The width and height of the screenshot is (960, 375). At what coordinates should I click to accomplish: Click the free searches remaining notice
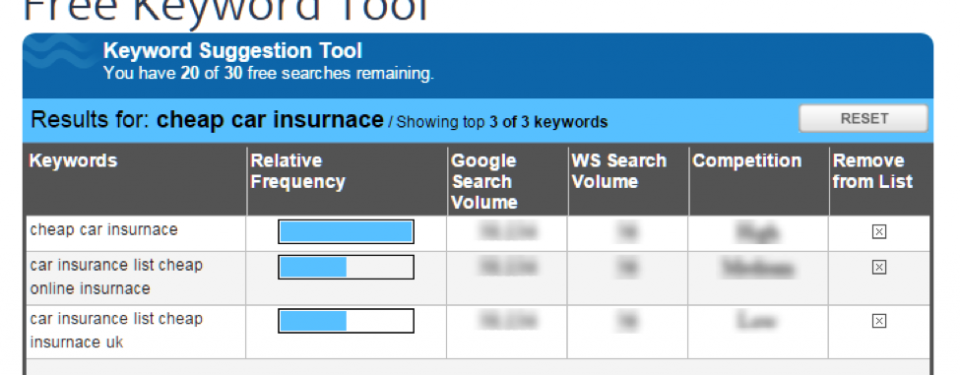(x=268, y=74)
